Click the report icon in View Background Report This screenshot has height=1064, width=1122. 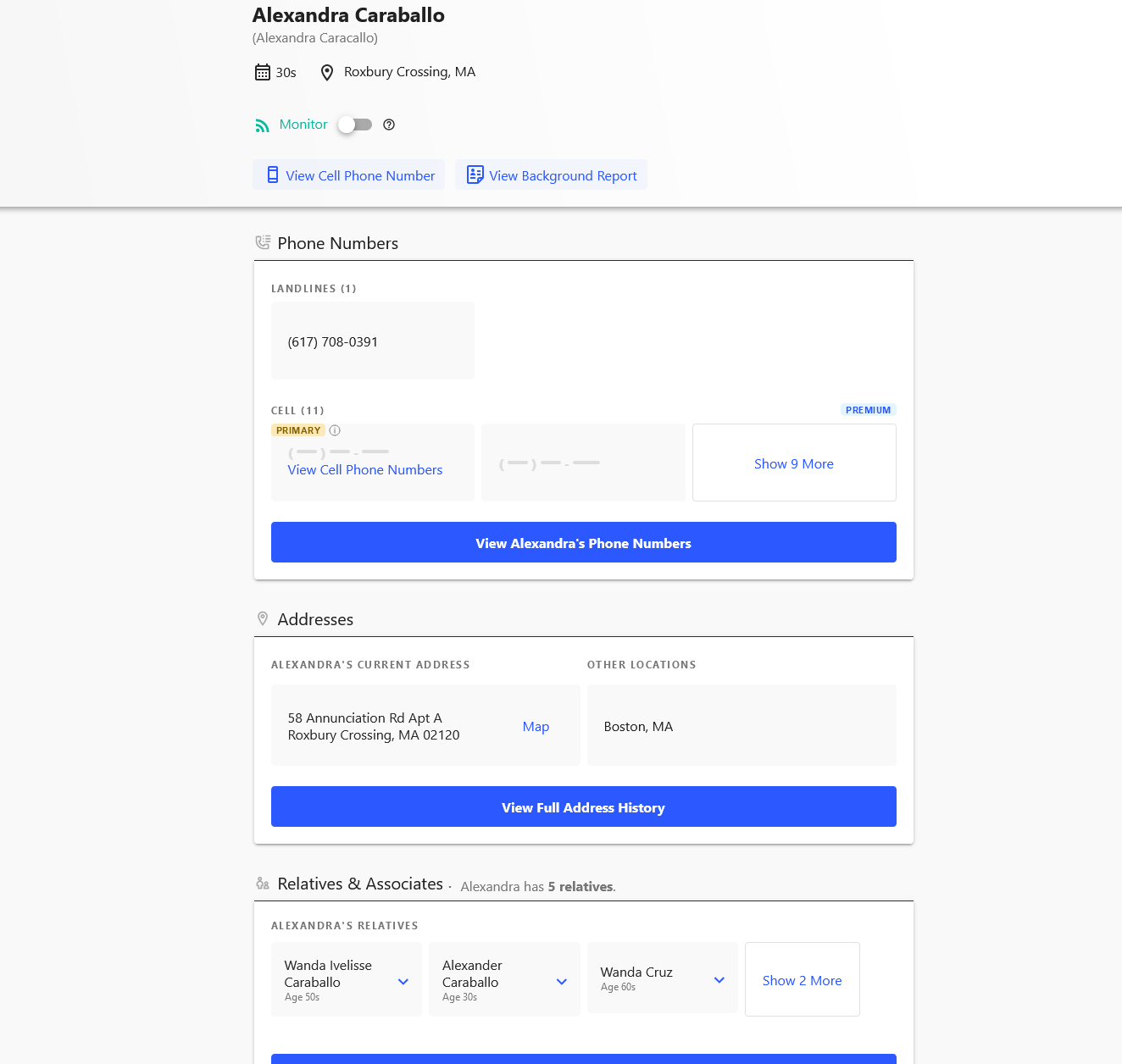click(475, 175)
